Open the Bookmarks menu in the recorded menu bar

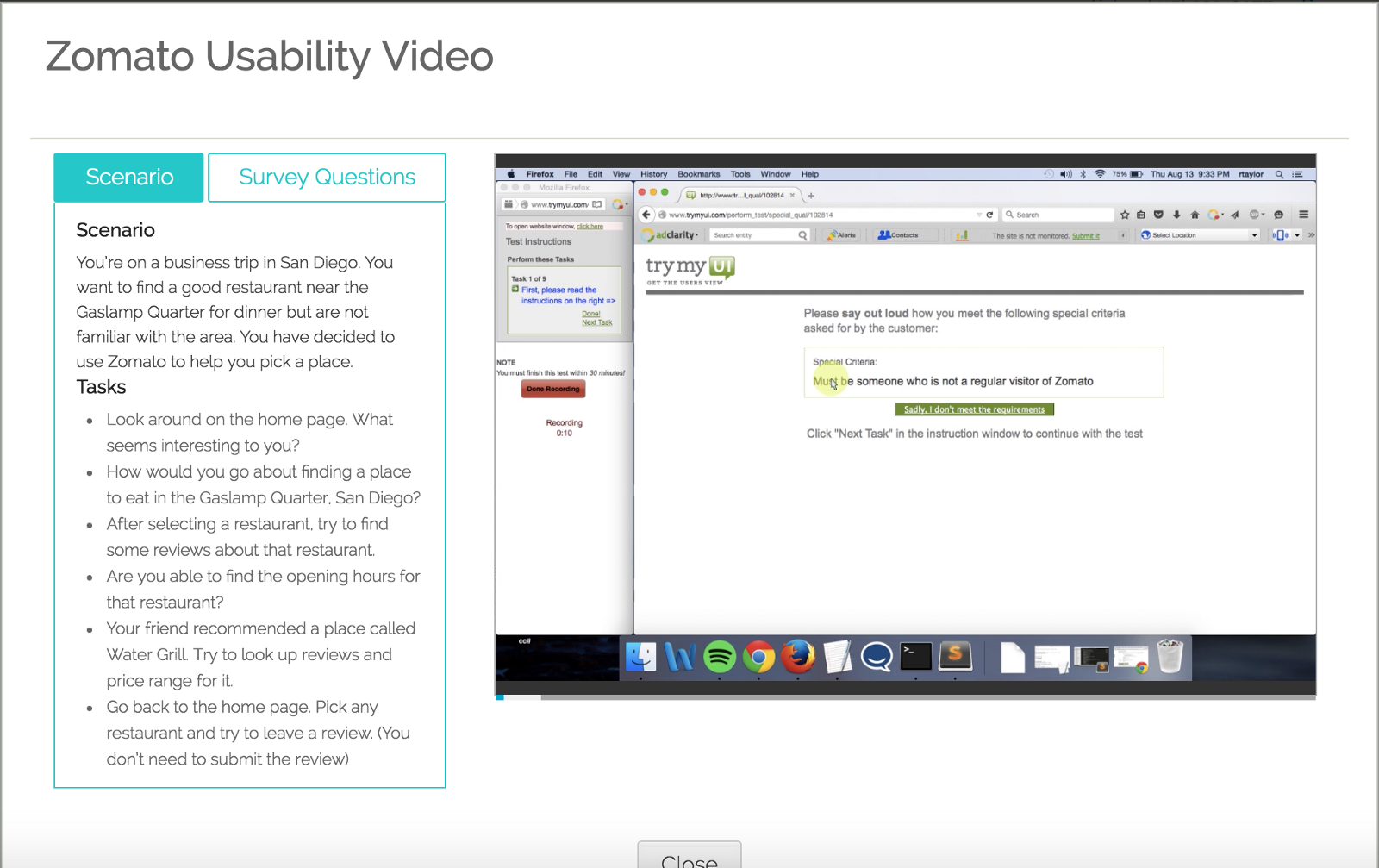click(699, 174)
